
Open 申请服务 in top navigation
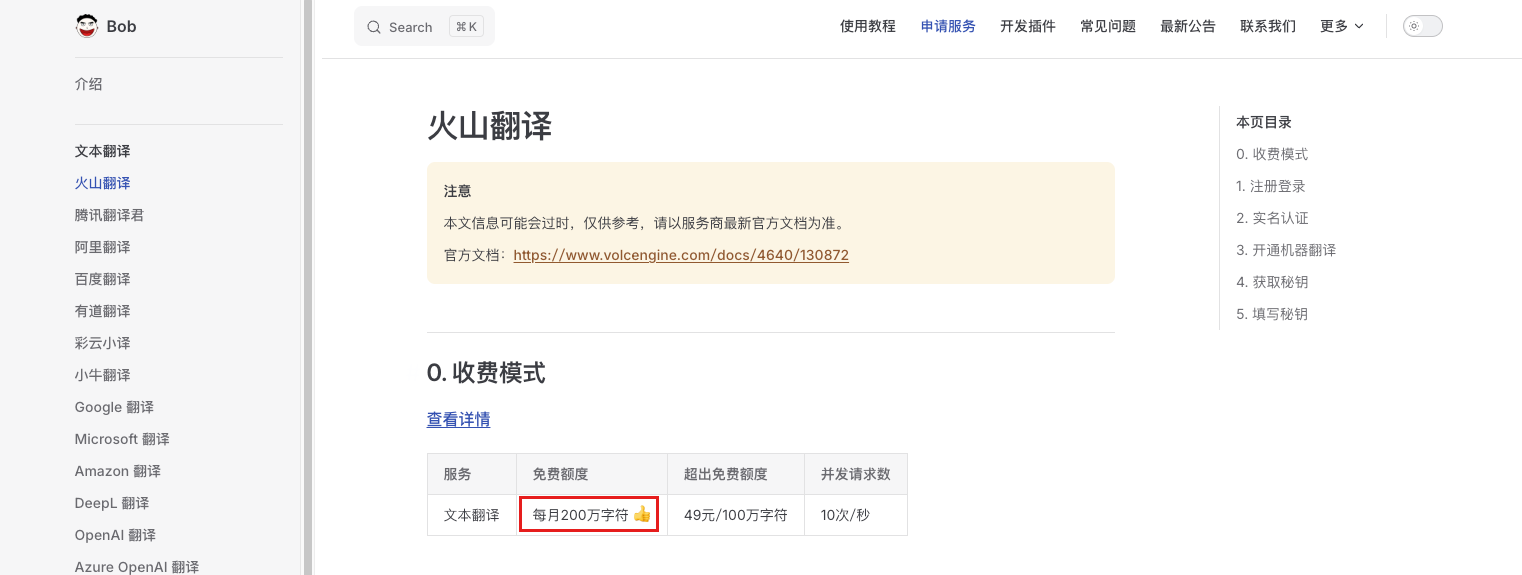(x=948, y=26)
